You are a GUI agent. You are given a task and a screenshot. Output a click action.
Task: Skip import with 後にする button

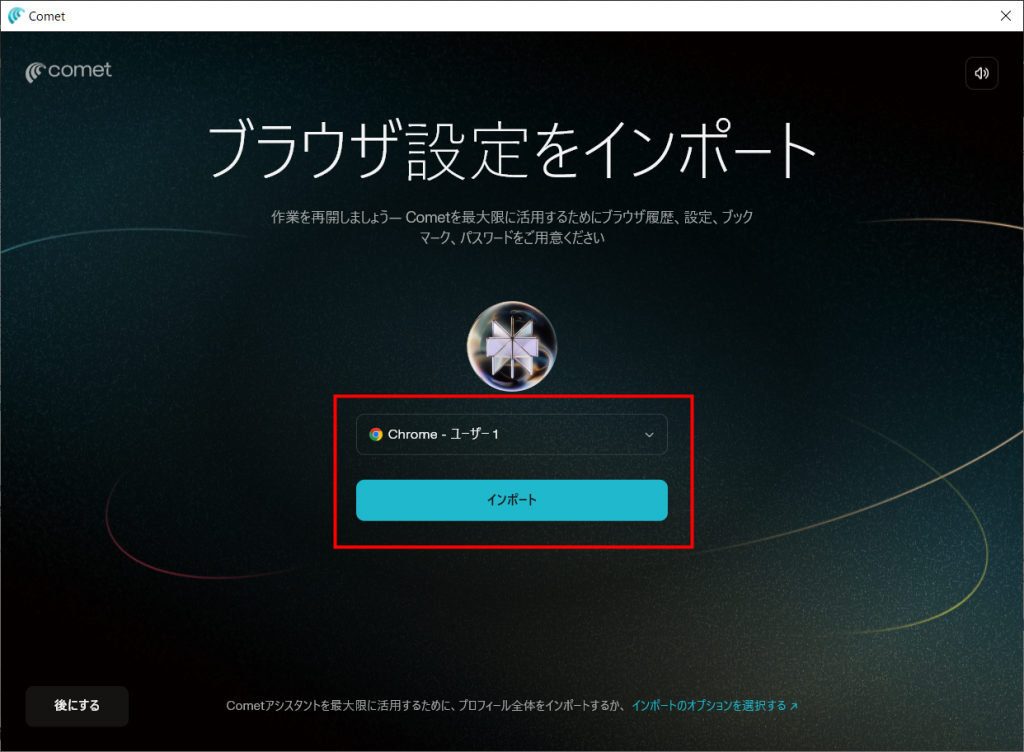(77, 706)
